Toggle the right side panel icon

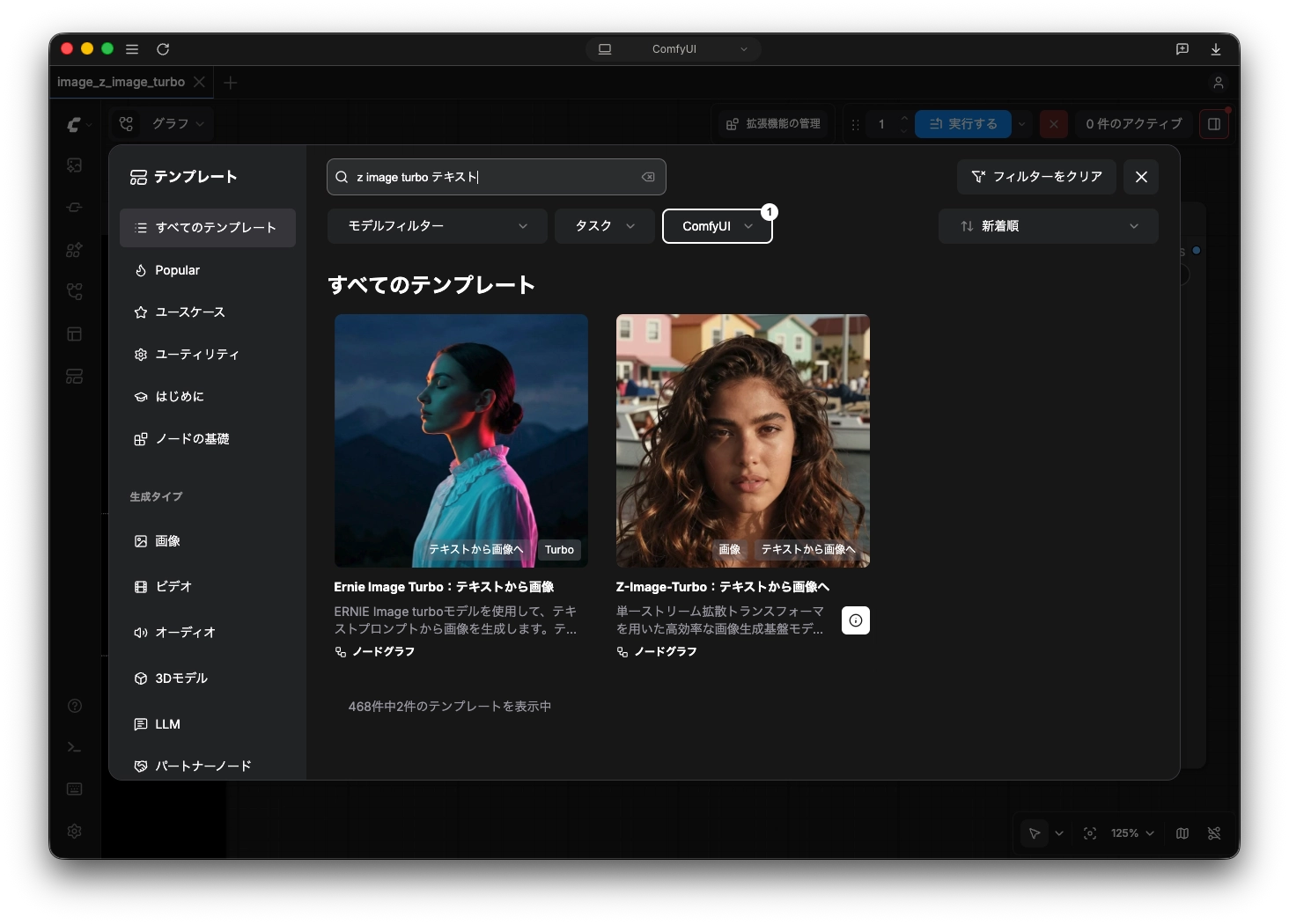1214,124
